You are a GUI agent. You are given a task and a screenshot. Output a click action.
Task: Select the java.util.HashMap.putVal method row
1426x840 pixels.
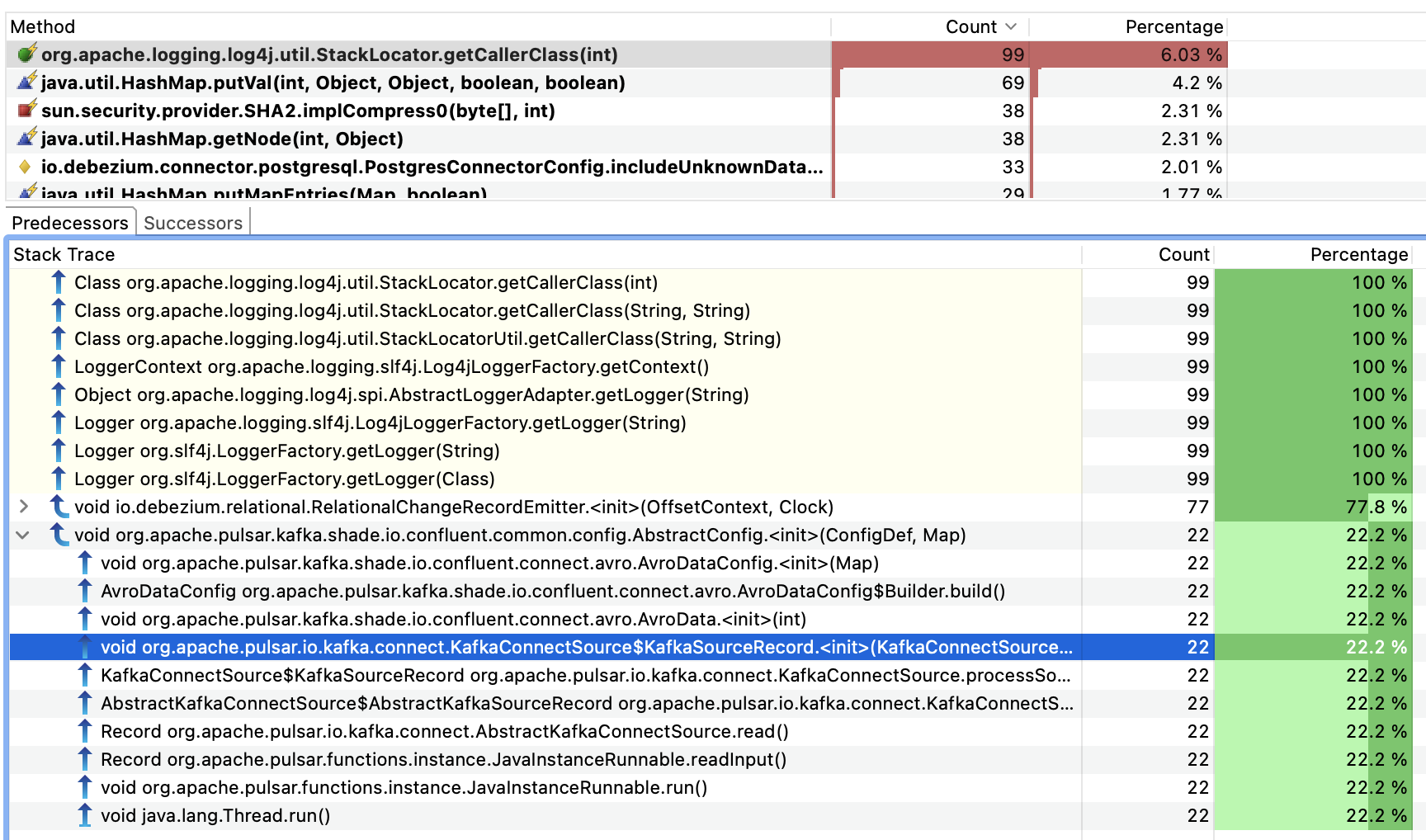click(x=616, y=83)
